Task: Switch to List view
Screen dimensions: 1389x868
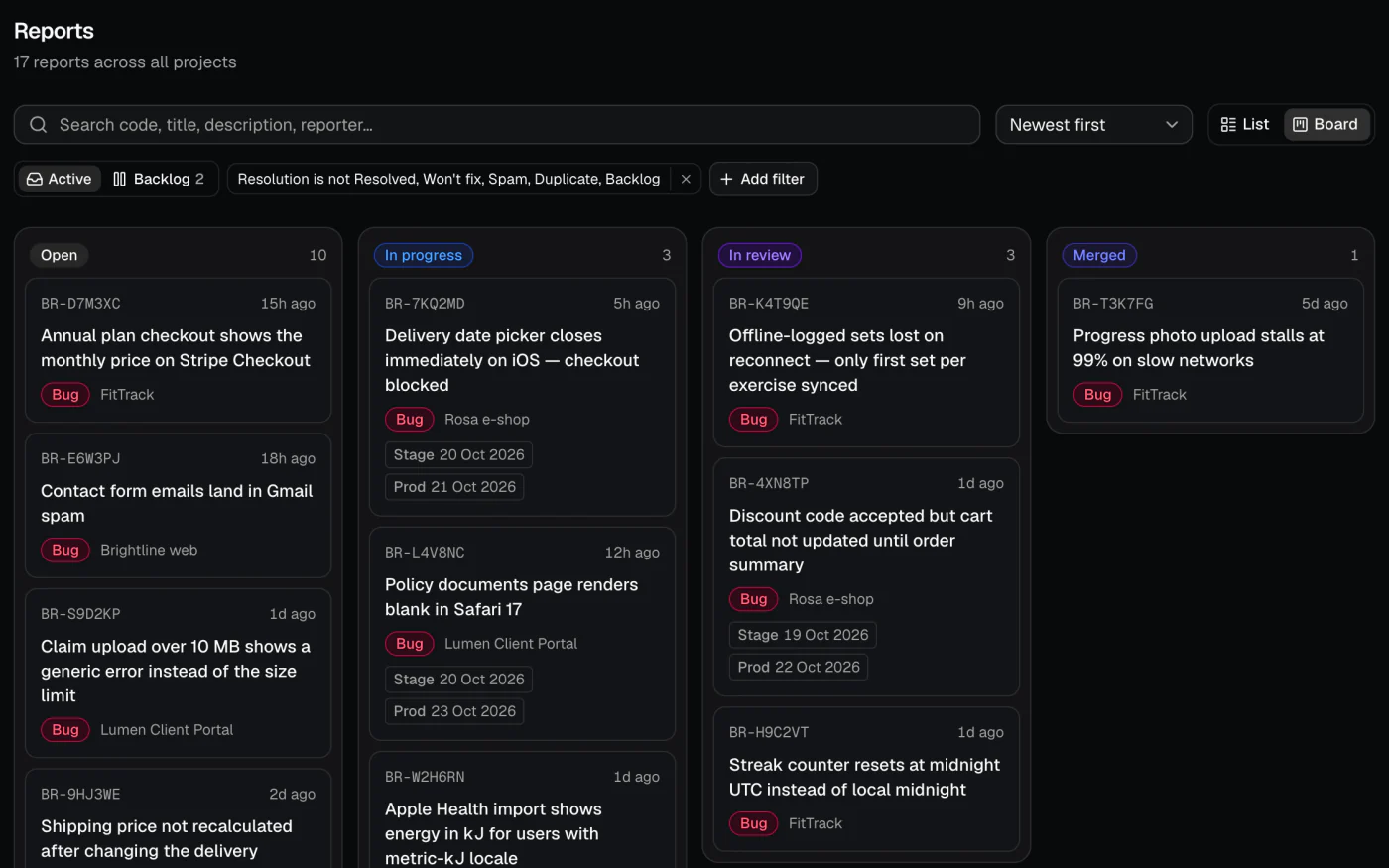Action: click(1245, 124)
